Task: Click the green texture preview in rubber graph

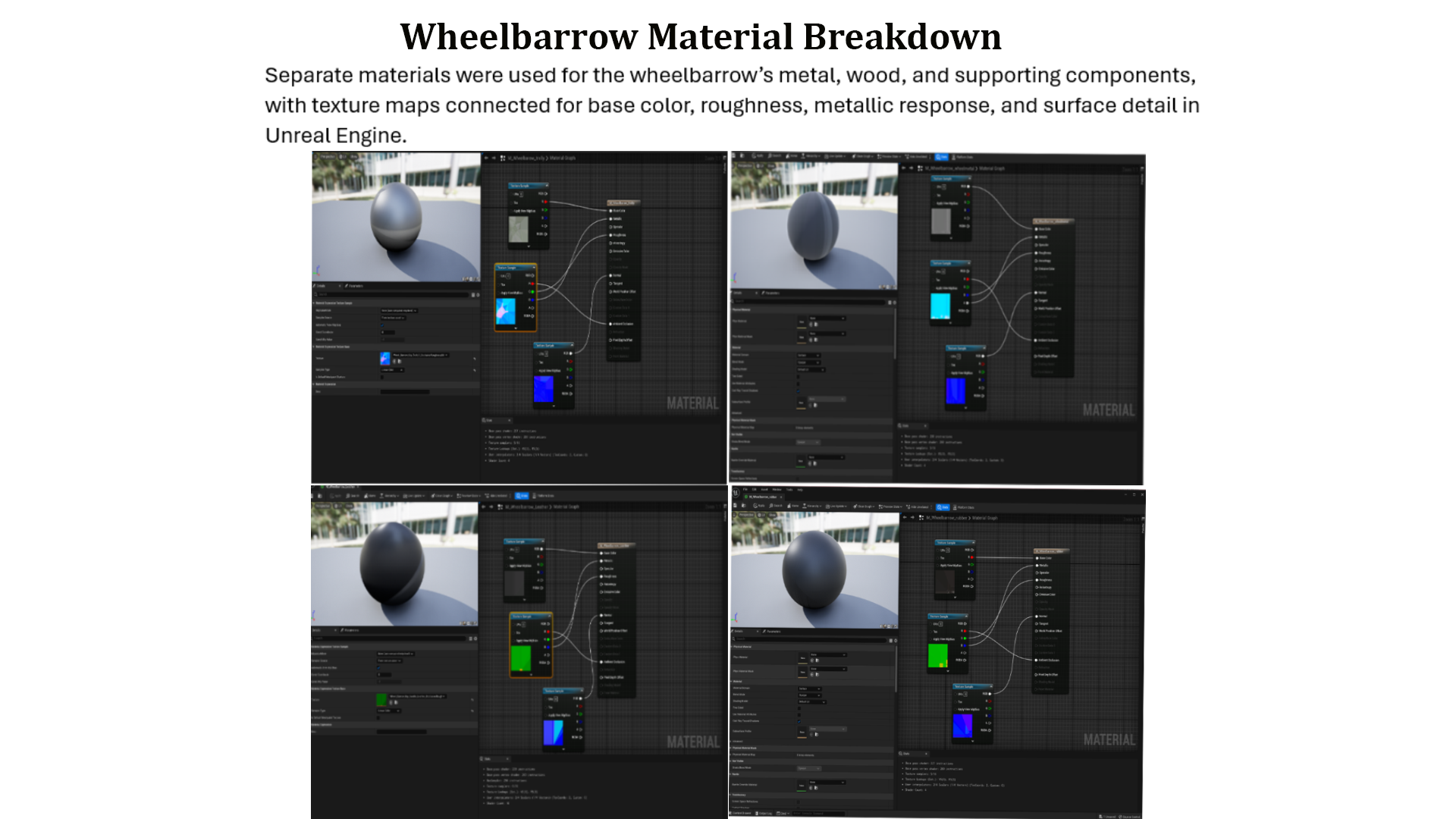Action: 938,655
